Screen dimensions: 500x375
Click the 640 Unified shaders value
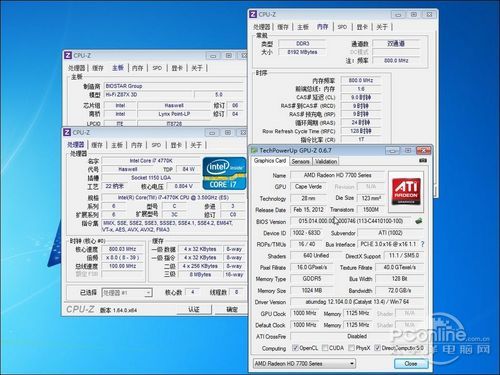pyautogui.click(x=316, y=256)
